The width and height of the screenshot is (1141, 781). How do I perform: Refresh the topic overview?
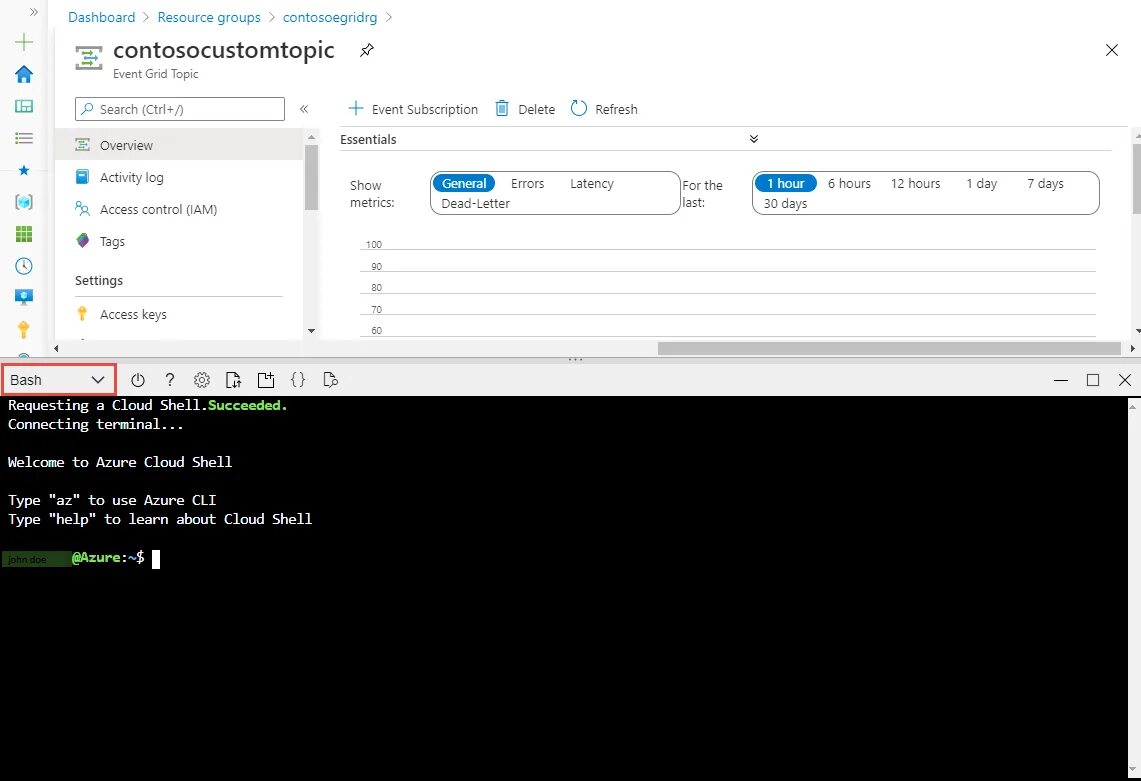(x=604, y=109)
